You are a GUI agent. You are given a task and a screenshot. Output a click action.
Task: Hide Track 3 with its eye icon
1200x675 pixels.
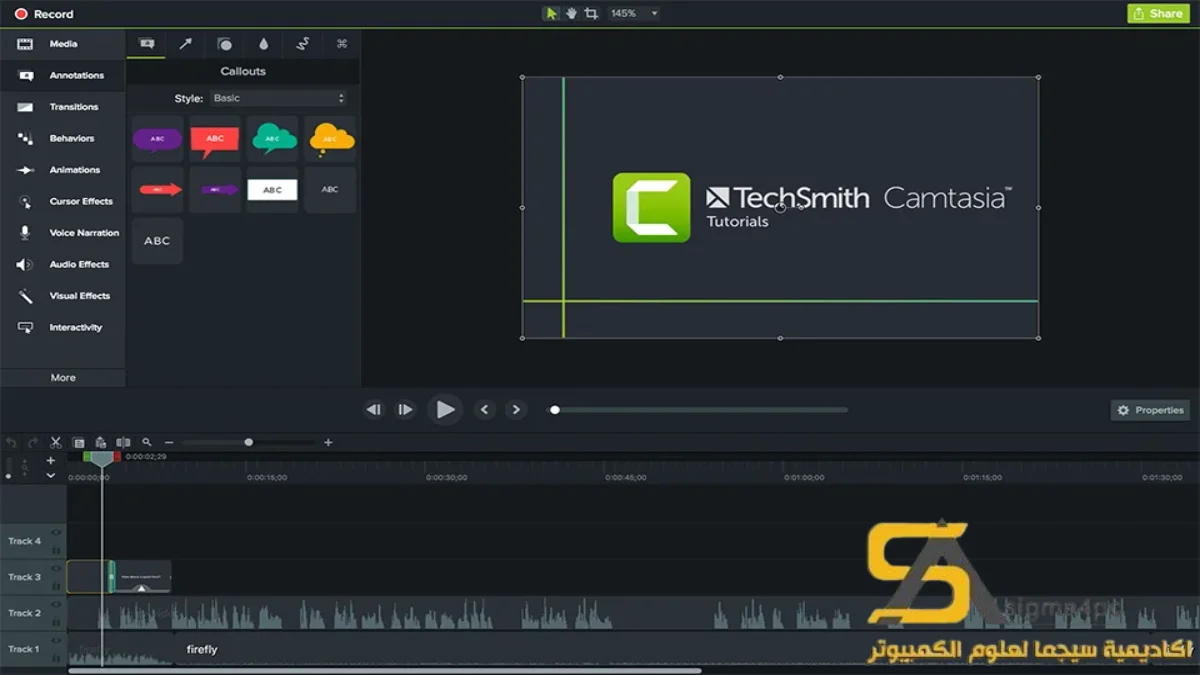click(56, 569)
